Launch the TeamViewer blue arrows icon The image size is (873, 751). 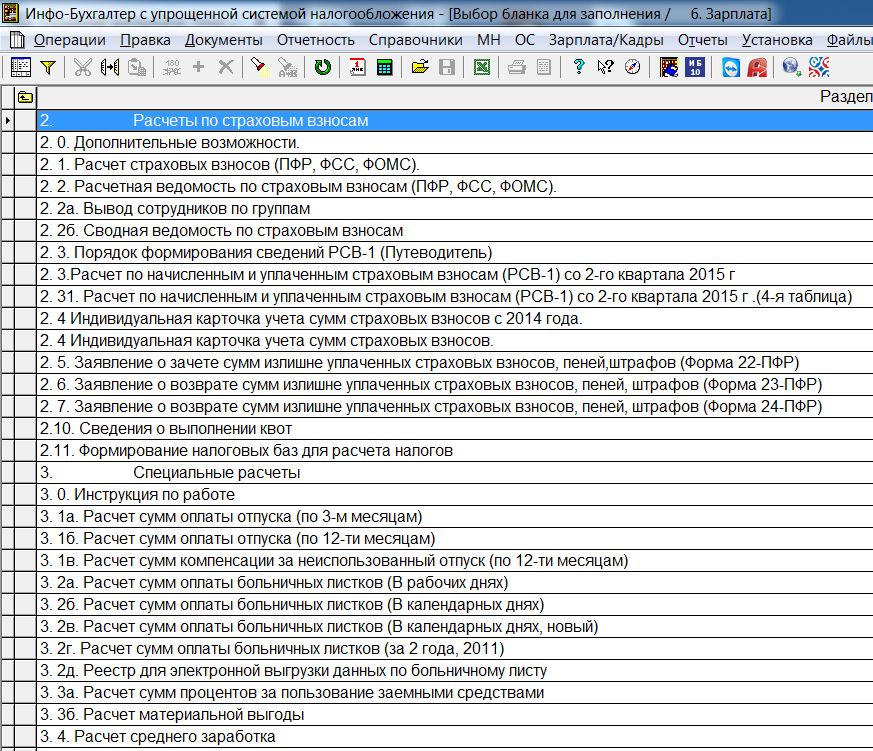pos(730,67)
